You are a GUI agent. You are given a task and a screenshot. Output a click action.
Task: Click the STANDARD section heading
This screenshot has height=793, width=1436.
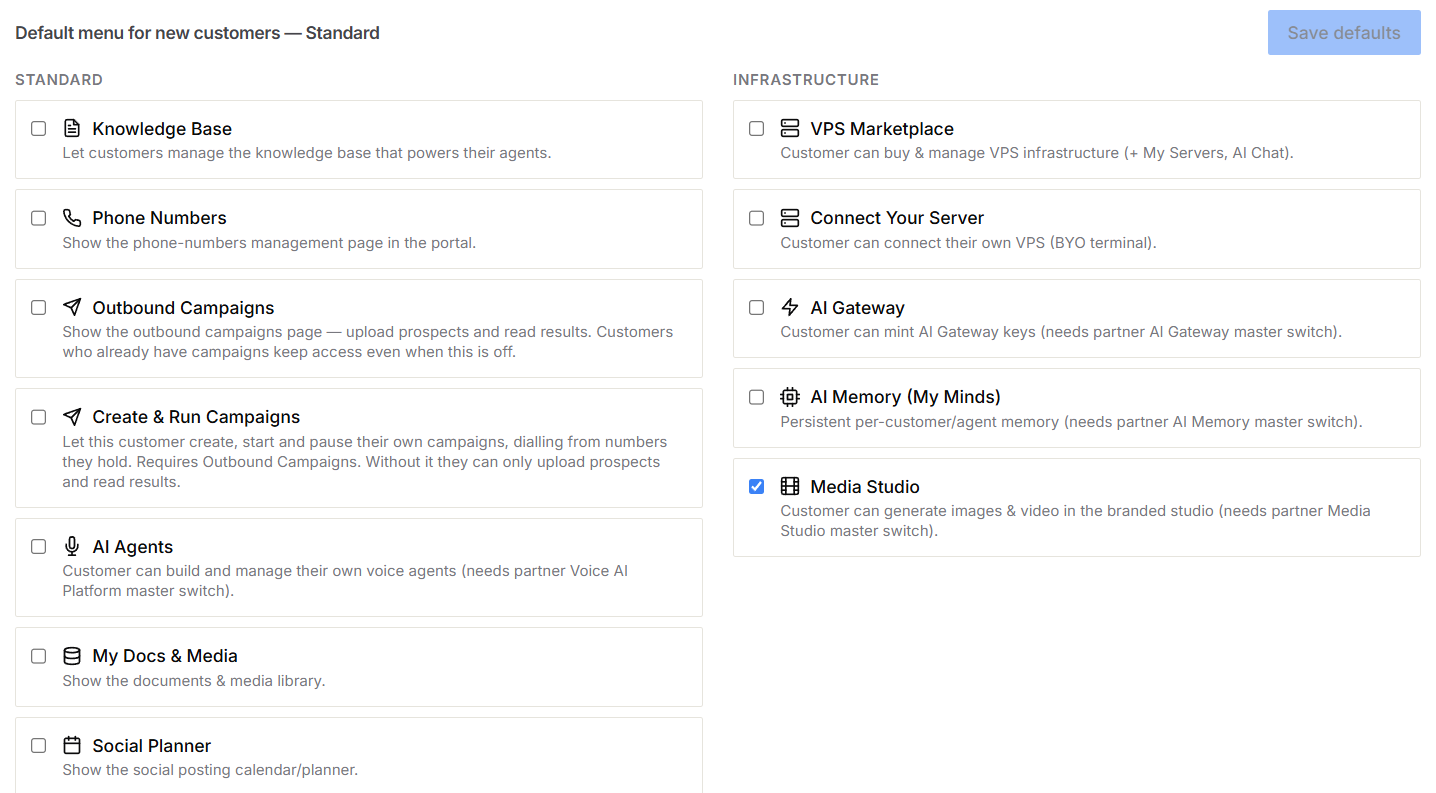[x=59, y=80]
